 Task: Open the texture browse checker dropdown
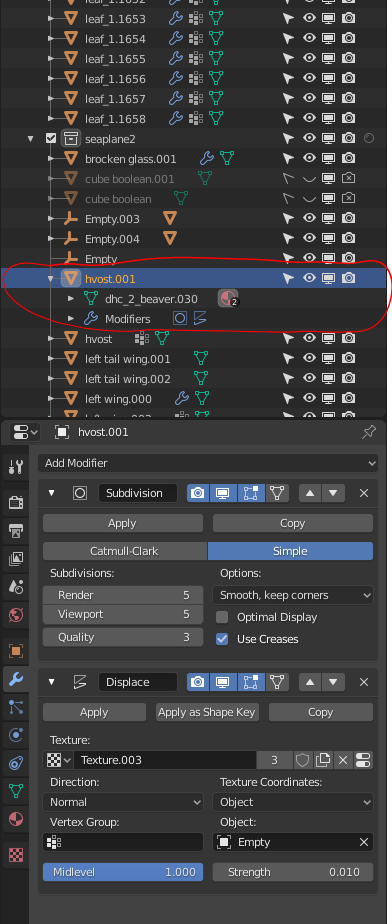(58, 760)
